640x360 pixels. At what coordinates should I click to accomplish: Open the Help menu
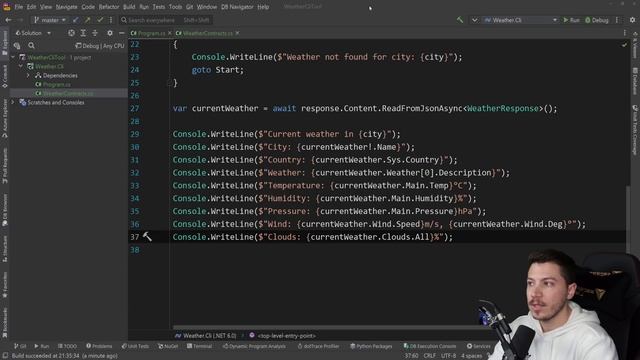point(263,7)
